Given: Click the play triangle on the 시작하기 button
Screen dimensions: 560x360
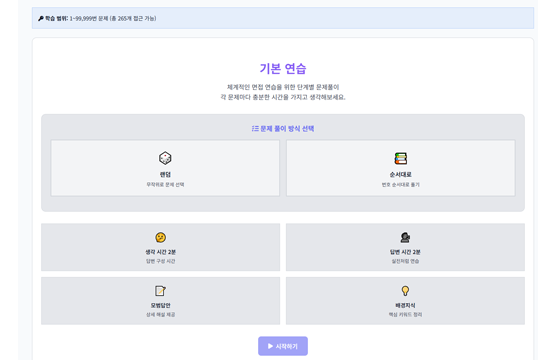Looking at the screenshot, I should point(270,346).
